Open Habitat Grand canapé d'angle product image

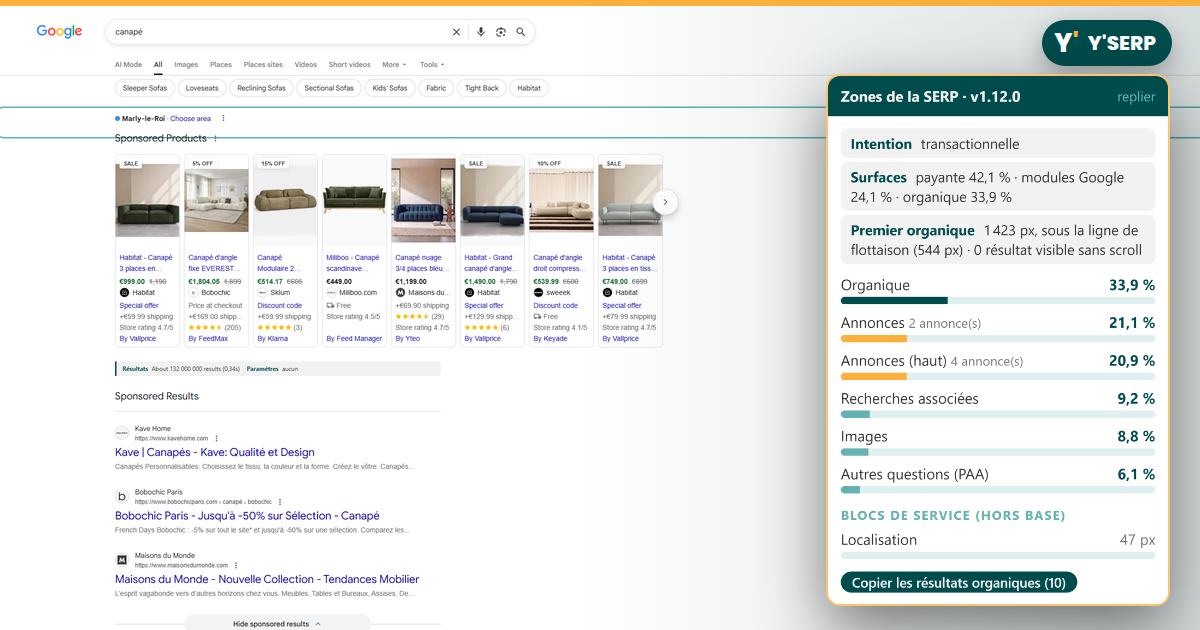493,200
